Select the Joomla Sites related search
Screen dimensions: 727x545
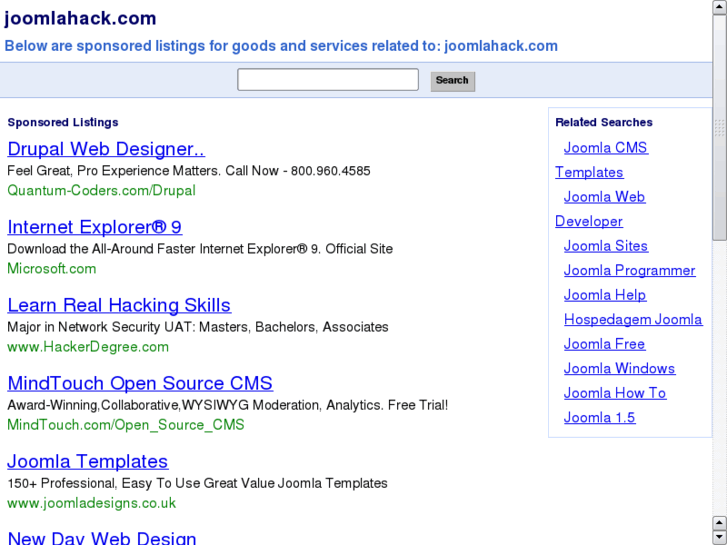pyautogui.click(x=606, y=246)
